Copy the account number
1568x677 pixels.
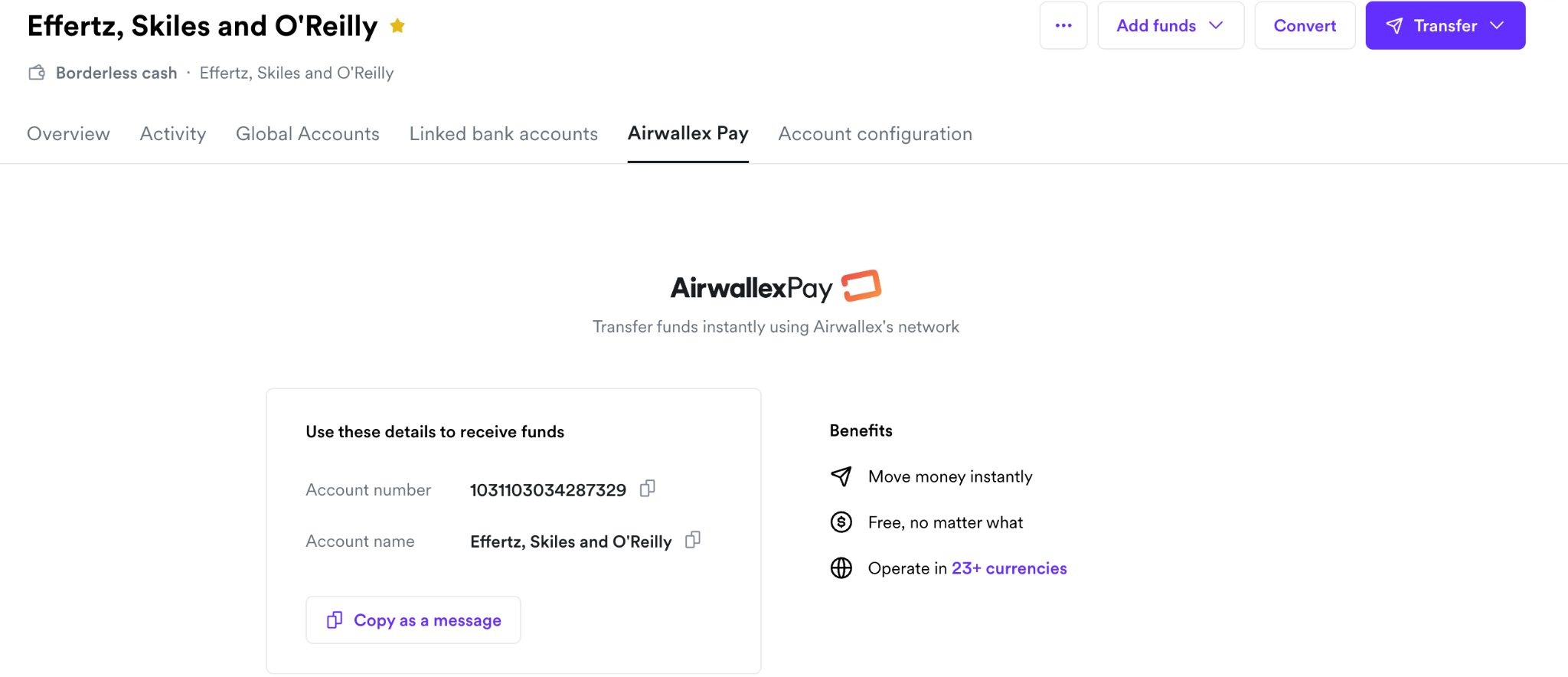[x=648, y=489]
